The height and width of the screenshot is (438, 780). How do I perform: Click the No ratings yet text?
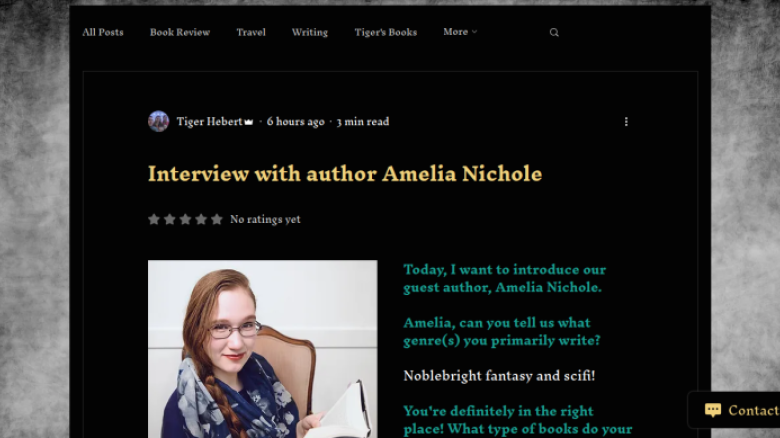(x=265, y=219)
